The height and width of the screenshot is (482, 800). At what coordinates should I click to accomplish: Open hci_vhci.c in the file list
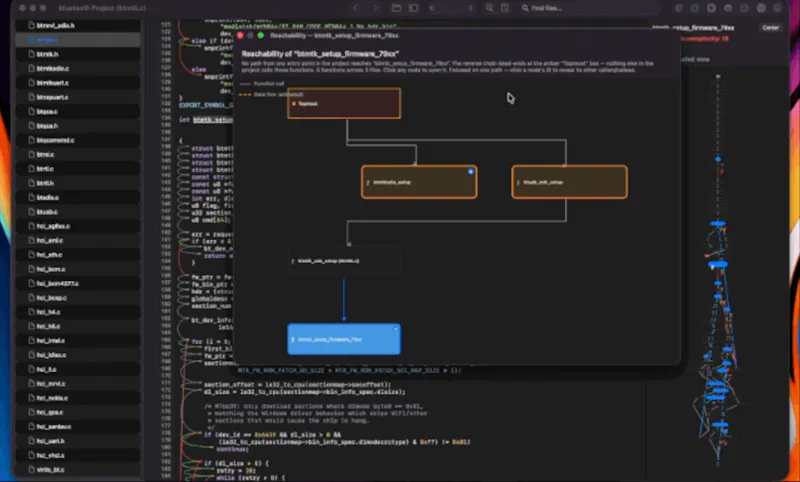coord(78,455)
